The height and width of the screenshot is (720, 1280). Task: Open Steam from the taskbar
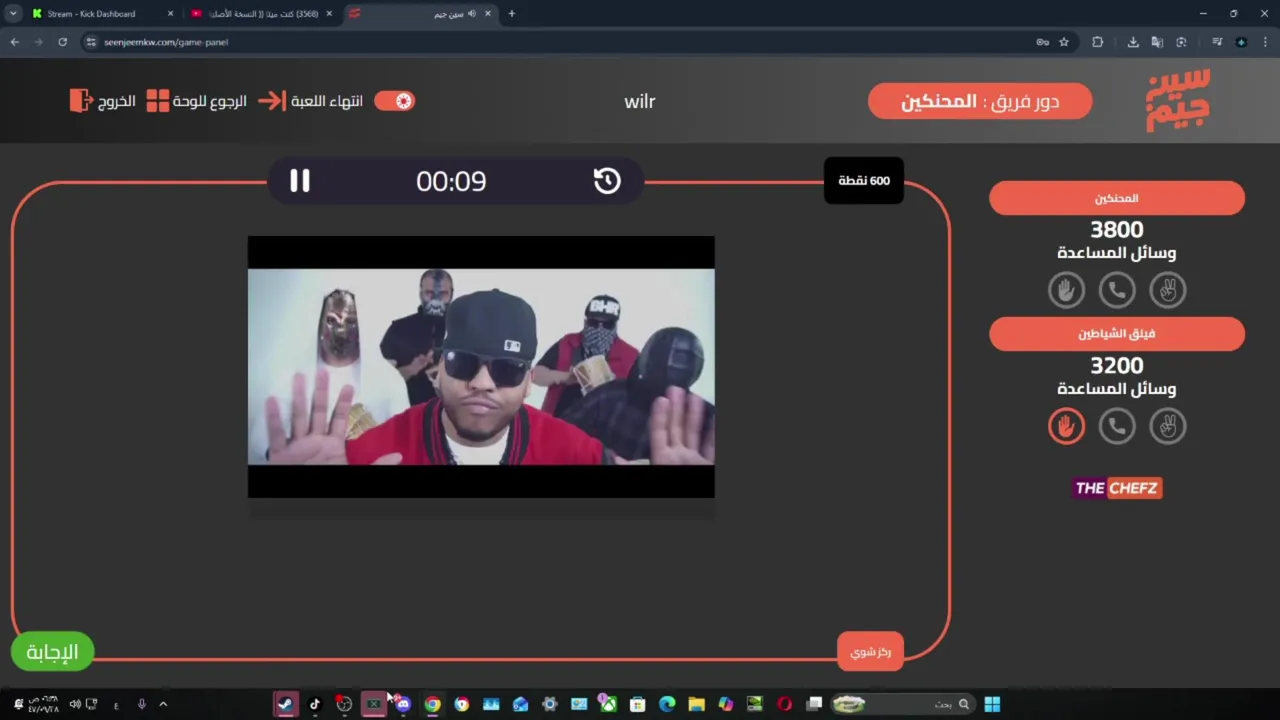click(286, 704)
